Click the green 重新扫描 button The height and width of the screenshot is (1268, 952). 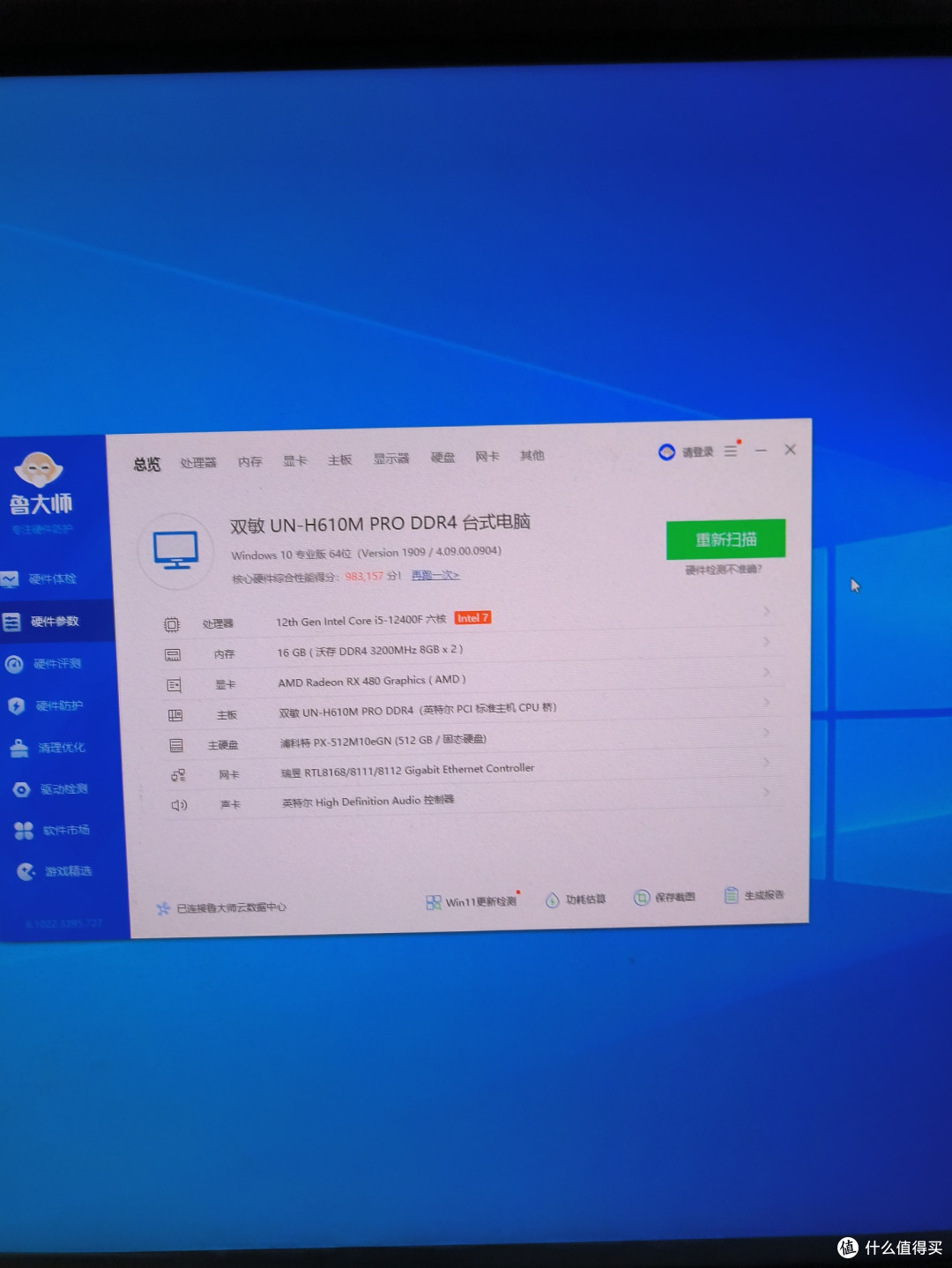(725, 540)
